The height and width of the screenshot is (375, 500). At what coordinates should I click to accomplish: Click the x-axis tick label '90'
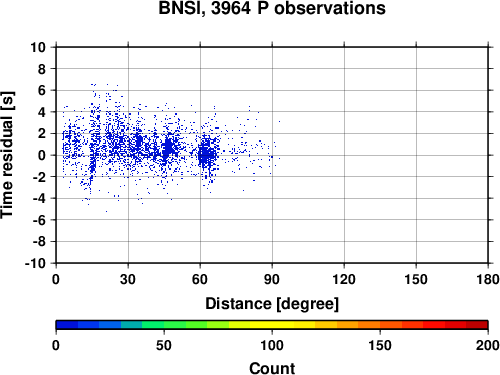pyautogui.click(x=272, y=279)
